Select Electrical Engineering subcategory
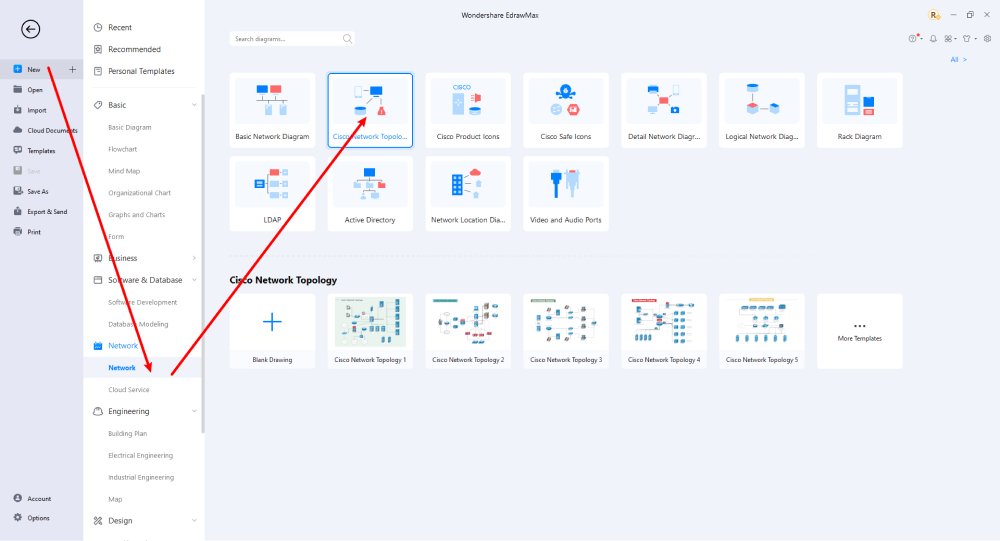Image resolution: width=1000 pixels, height=541 pixels. tap(140, 456)
